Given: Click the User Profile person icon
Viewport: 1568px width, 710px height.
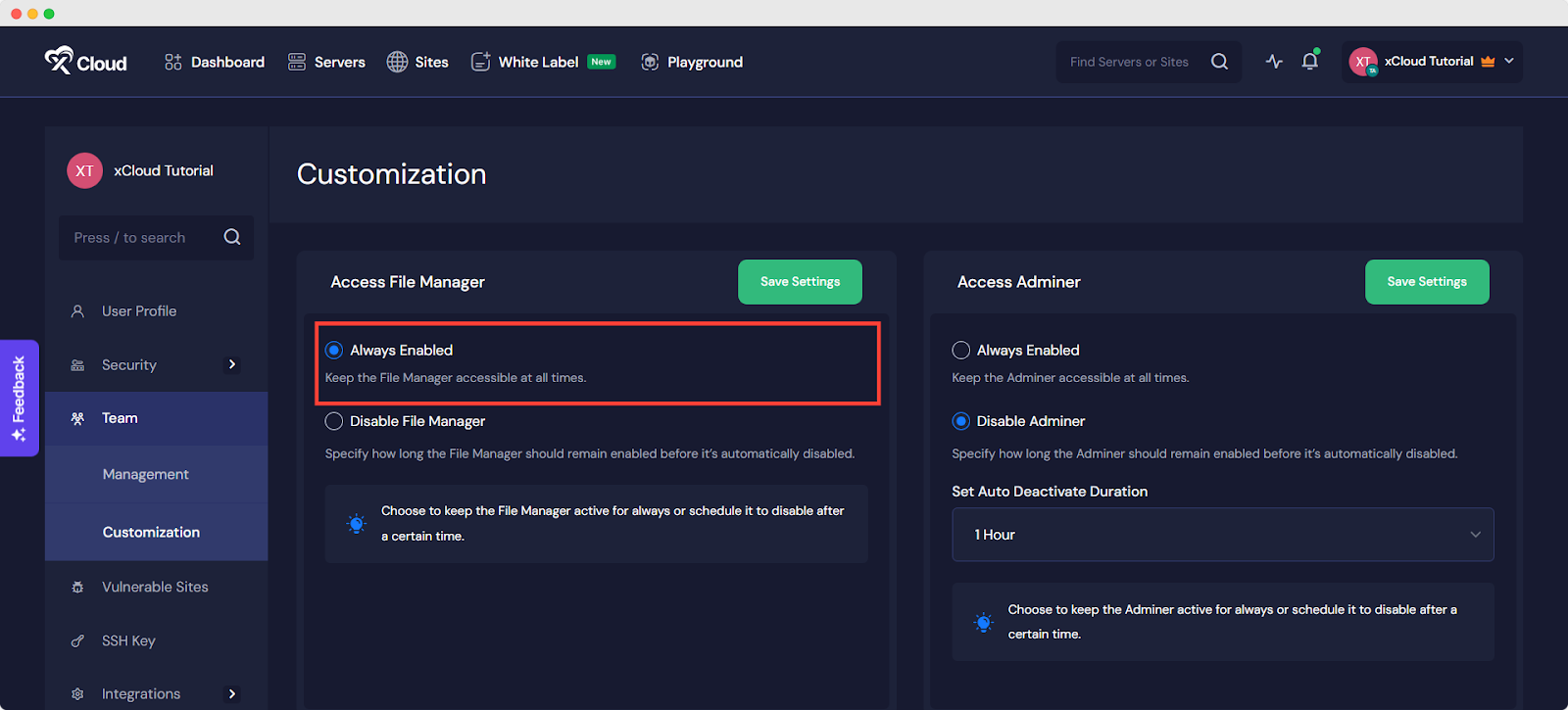Looking at the screenshot, I should coord(77,310).
